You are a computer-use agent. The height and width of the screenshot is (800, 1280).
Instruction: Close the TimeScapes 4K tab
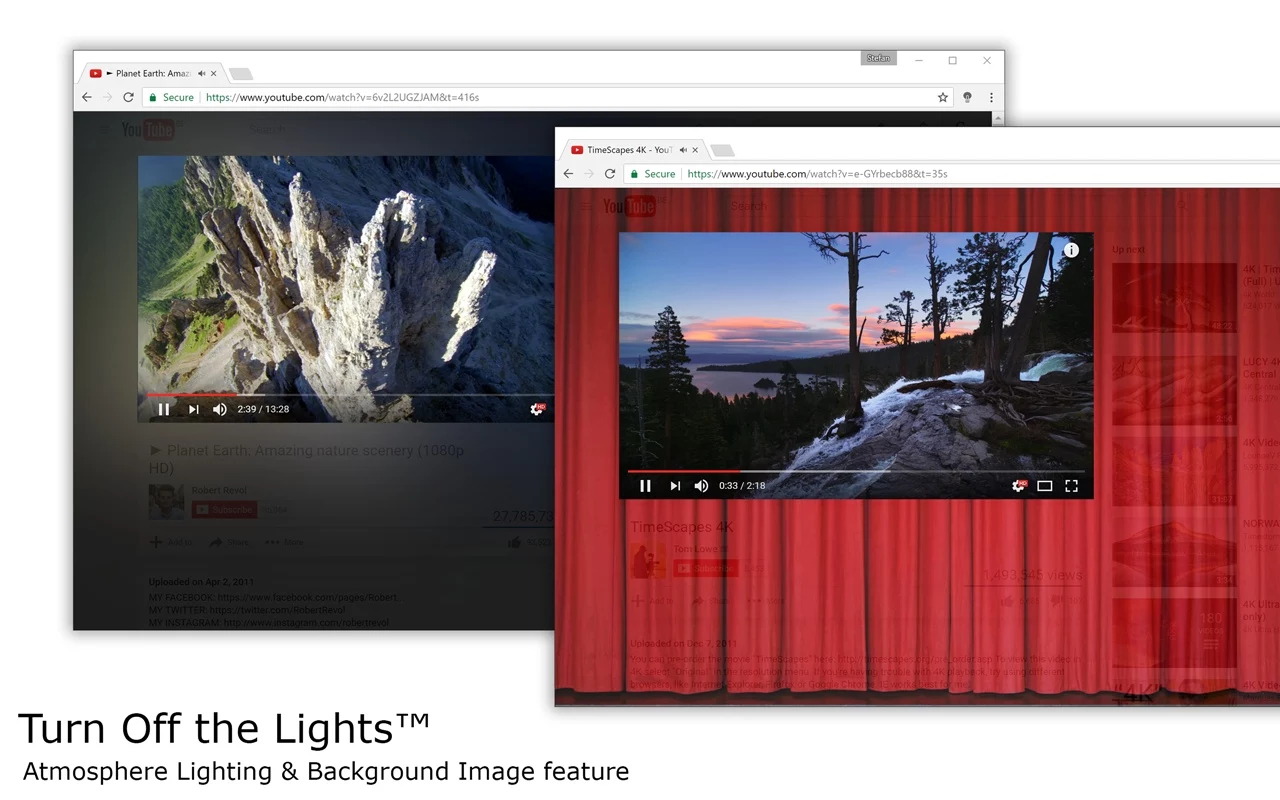[x=696, y=150]
